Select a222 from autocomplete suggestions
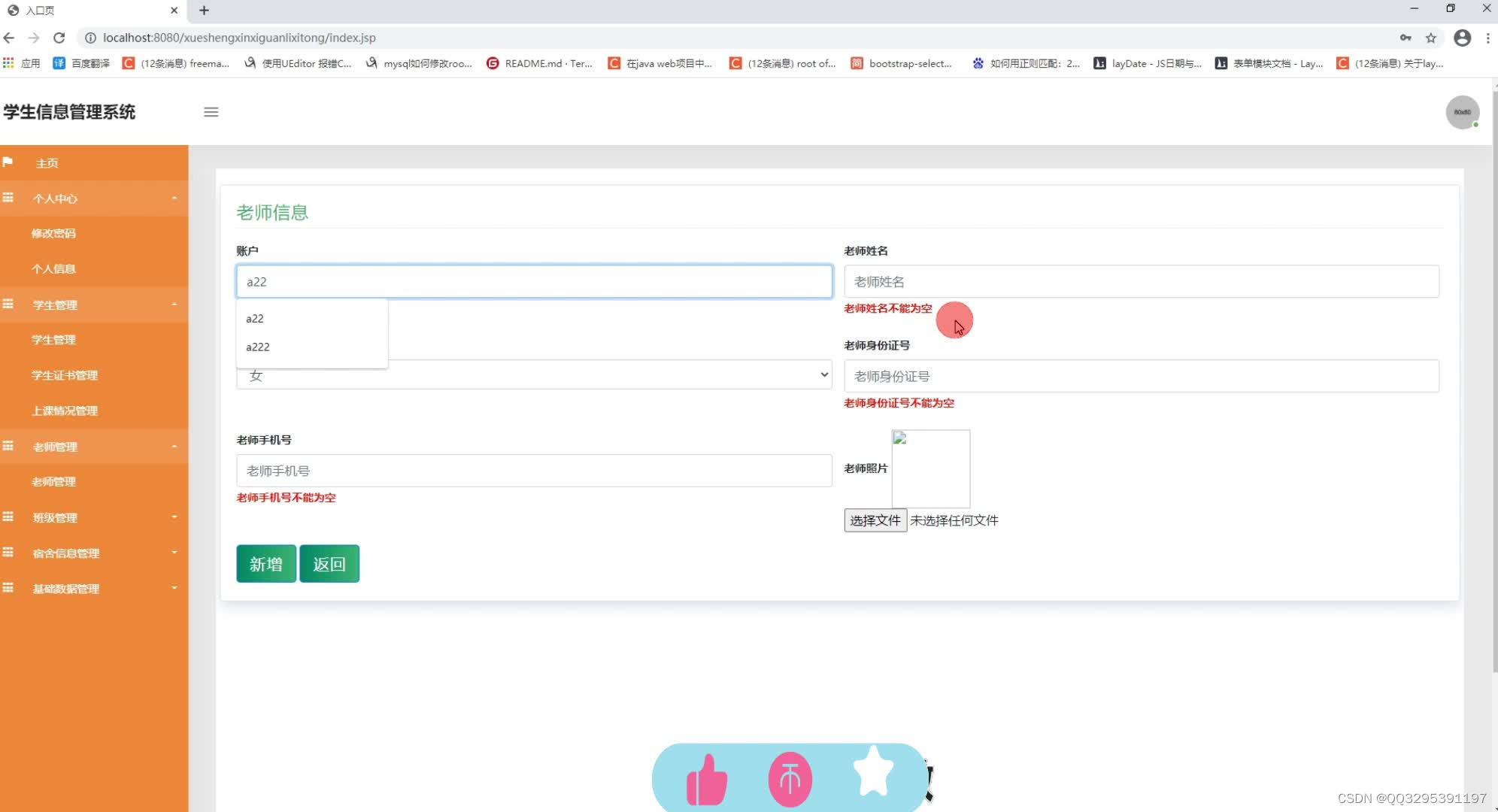The image size is (1498, 812). (x=312, y=347)
